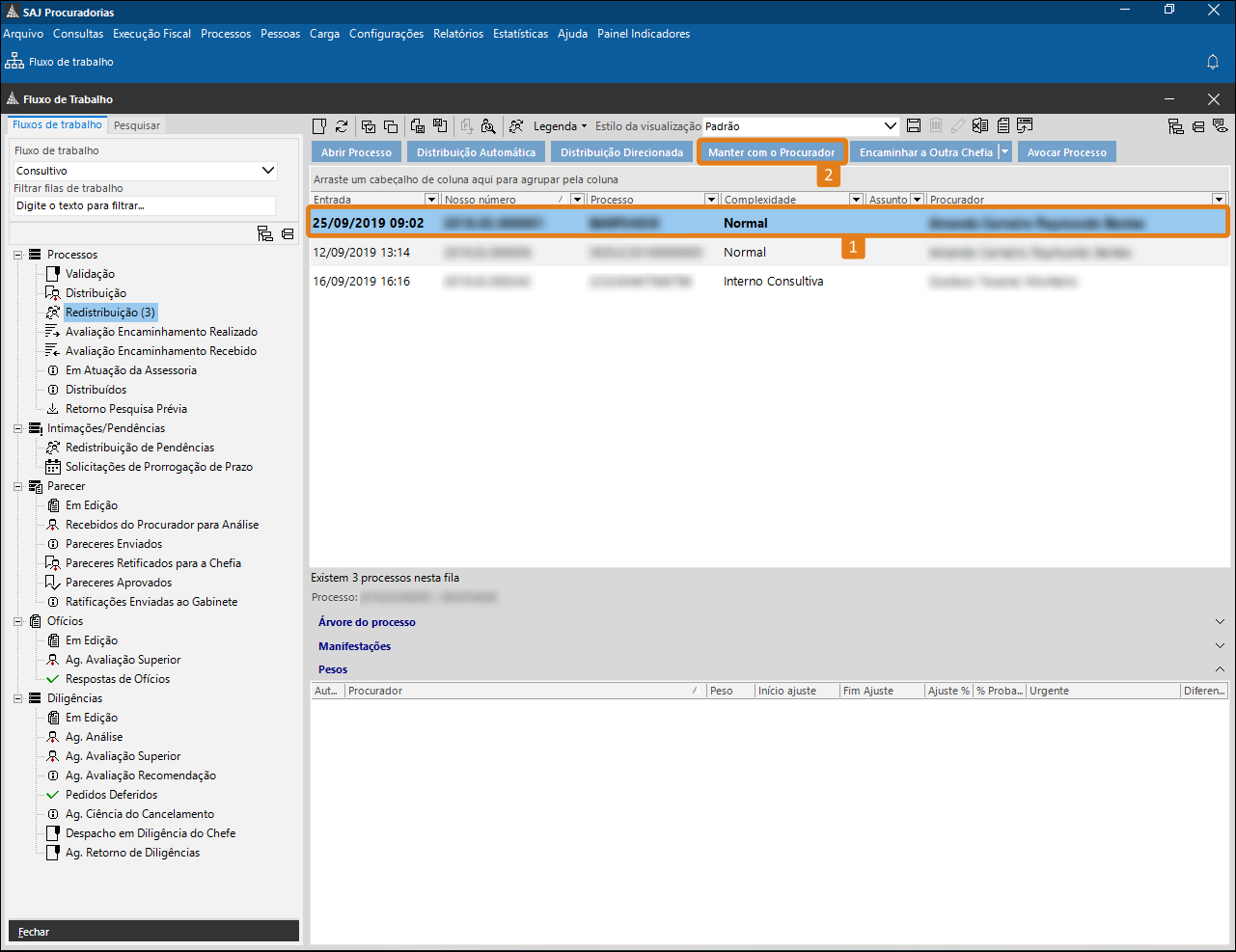Click the magnifier search document icon

tap(488, 126)
